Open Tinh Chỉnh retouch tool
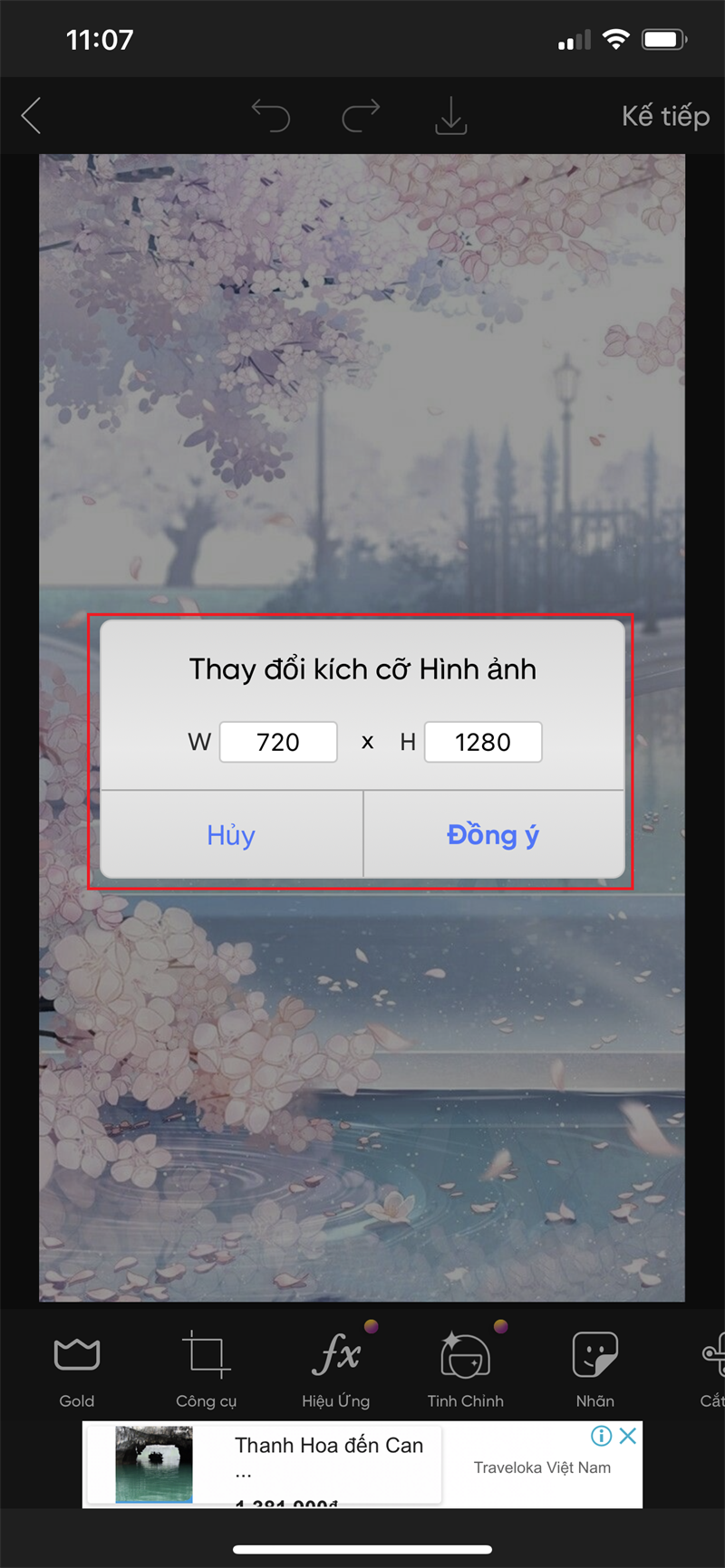The image size is (725, 1568). [x=466, y=1370]
